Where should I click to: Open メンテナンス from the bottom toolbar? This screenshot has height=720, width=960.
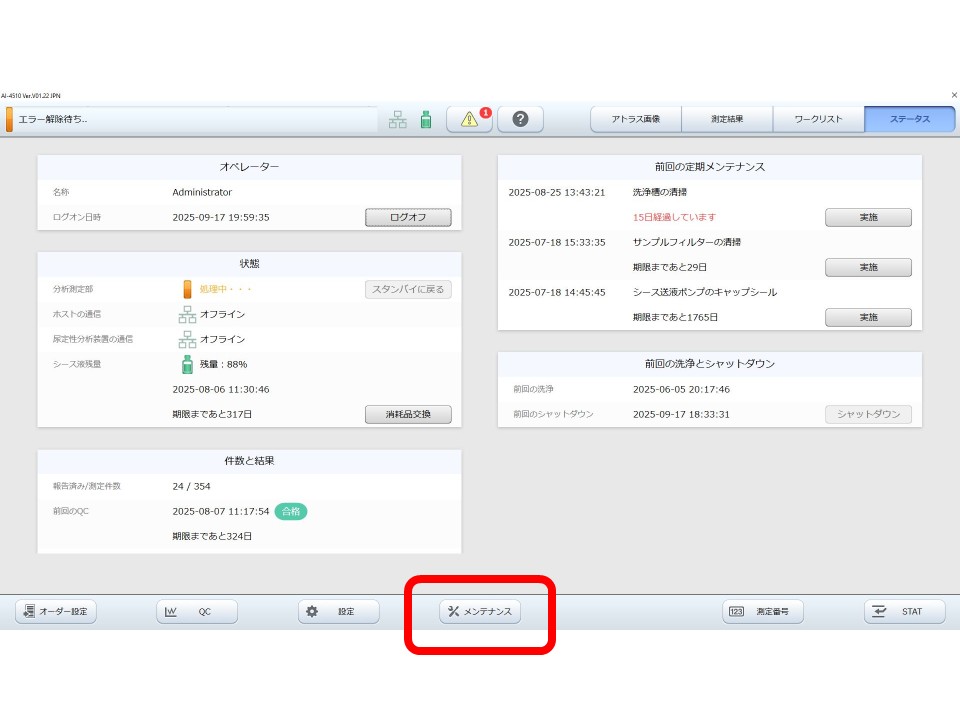[480, 612]
